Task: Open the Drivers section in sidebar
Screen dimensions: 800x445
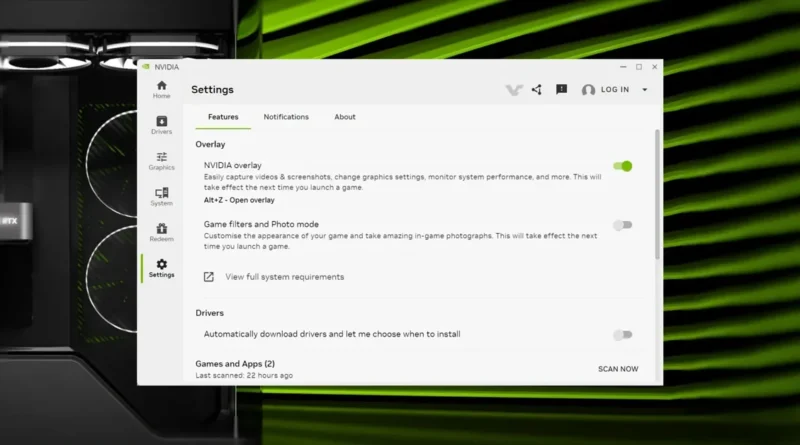Action: tap(161, 125)
